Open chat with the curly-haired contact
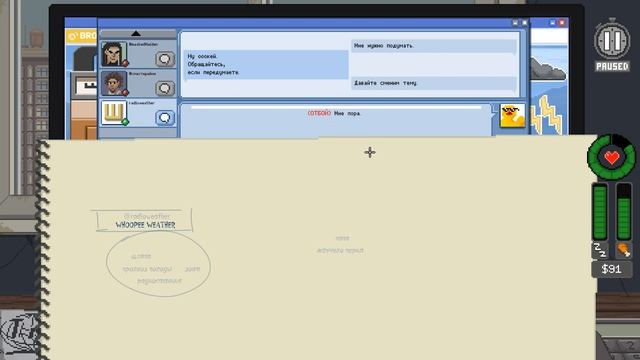Image resolution: width=640 pixels, height=360 pixels. [164, 88]
